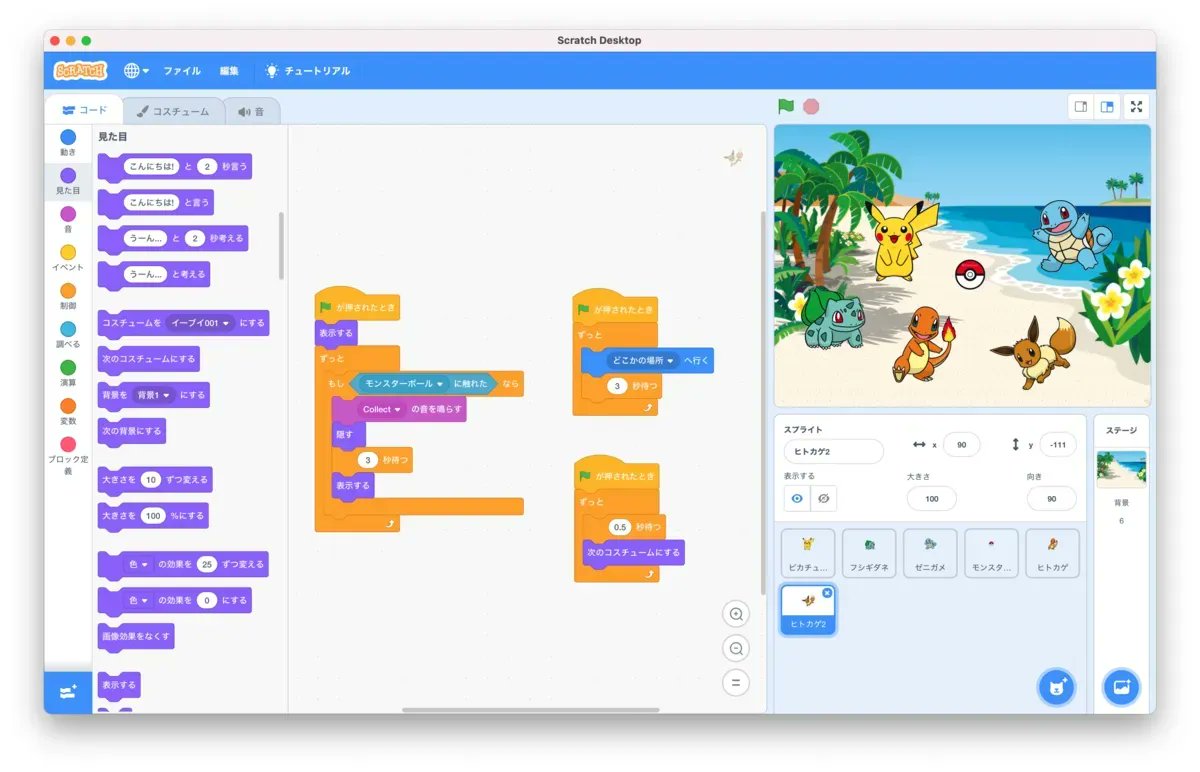Image resolution: width=1200 pixels, height=772 pixels.
Task: Select the stage backdrop thumbnail
Action: (x=1121, y=468)
